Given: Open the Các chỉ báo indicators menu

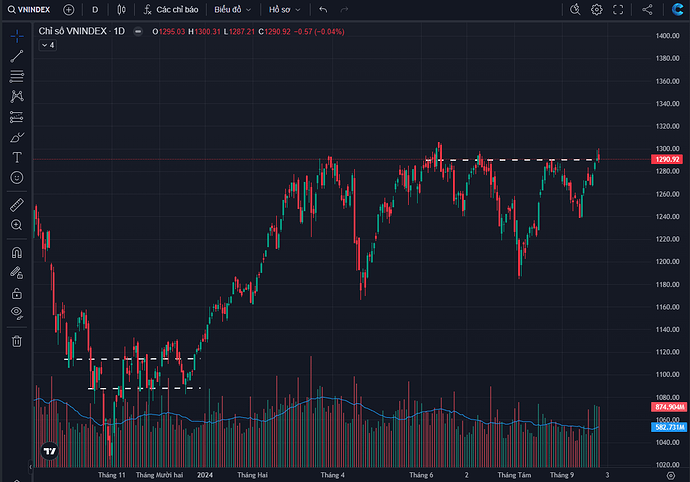Looking at the screenshot, I should coord(170,9).
